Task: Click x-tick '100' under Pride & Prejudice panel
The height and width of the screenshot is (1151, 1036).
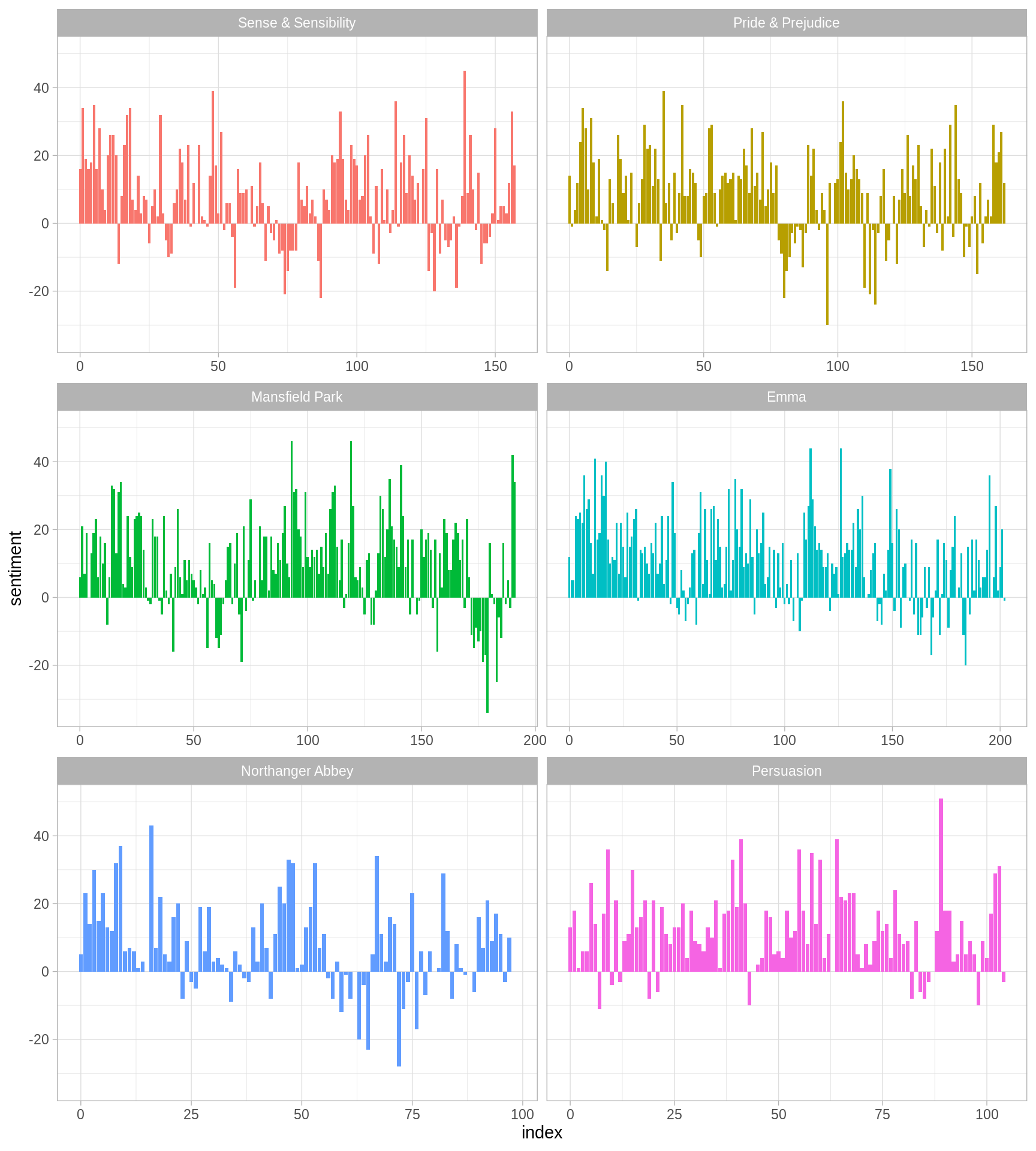Action: (x=838, y=366)
